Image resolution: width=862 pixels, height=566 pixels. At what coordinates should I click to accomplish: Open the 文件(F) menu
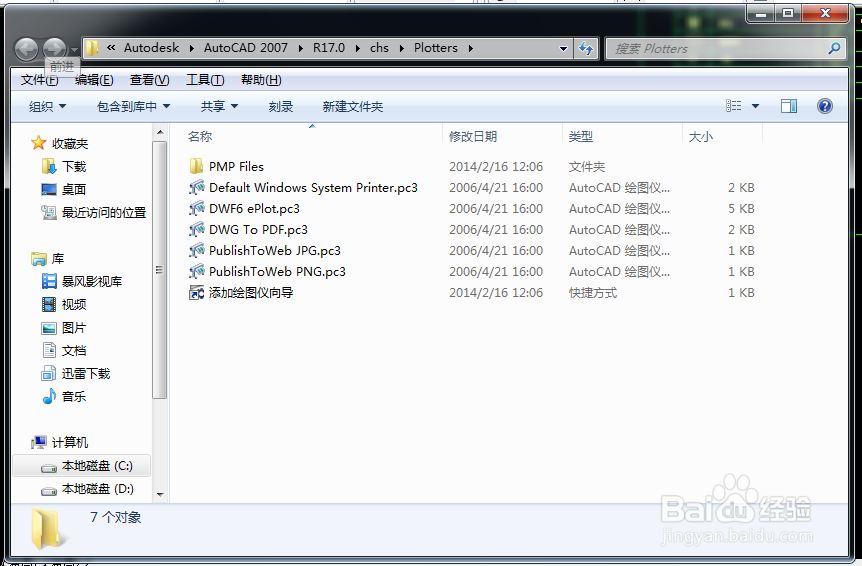pos(40,80)
